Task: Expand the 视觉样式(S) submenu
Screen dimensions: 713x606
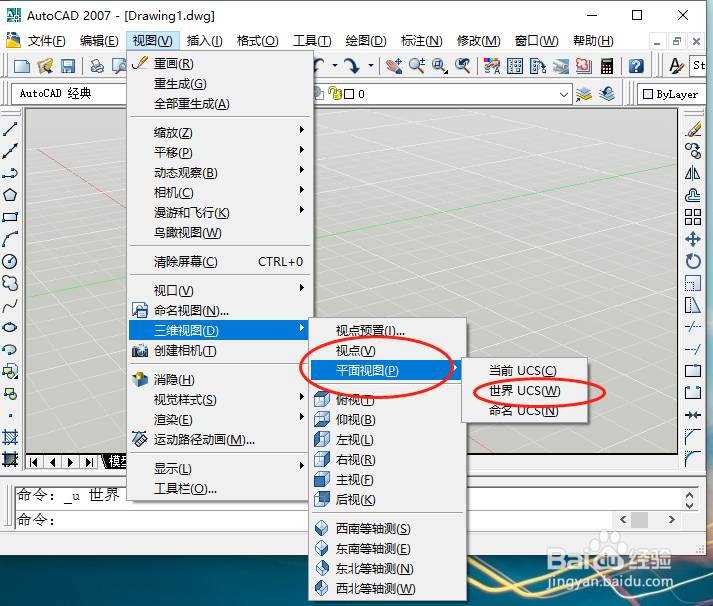Action: [x=221, y=399]
